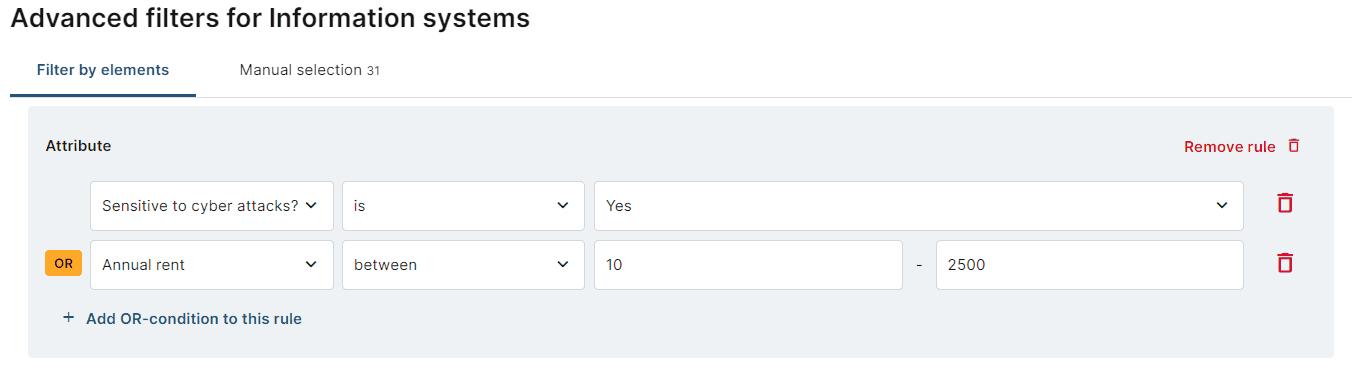Expand the Annual rent attribute dropdown
Viewport: 1366px width, 390px height.
(x=212, y=265)
